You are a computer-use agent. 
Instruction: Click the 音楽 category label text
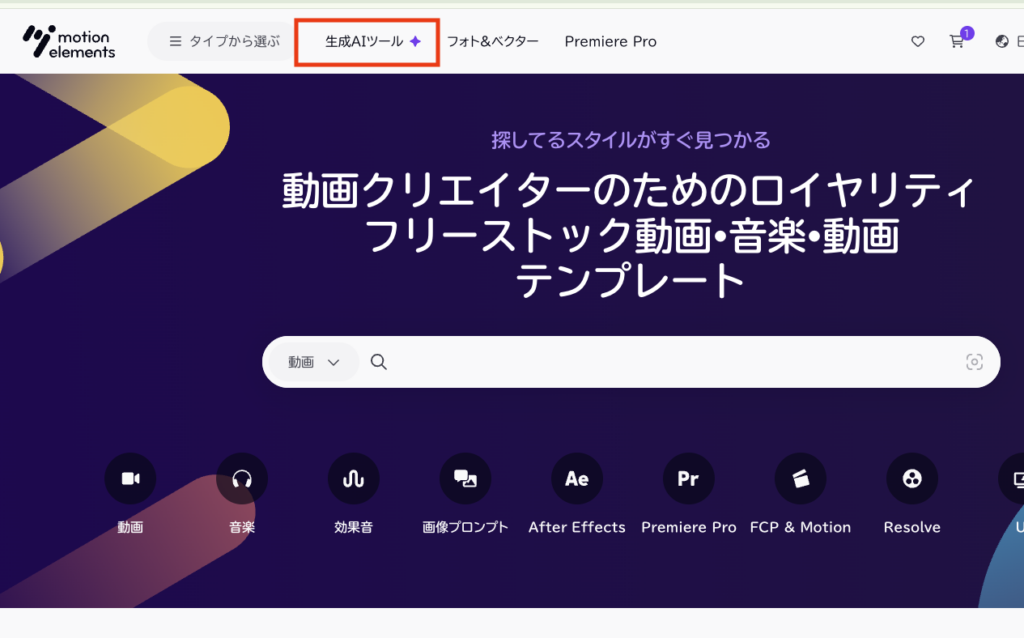[x=242, y=527]
